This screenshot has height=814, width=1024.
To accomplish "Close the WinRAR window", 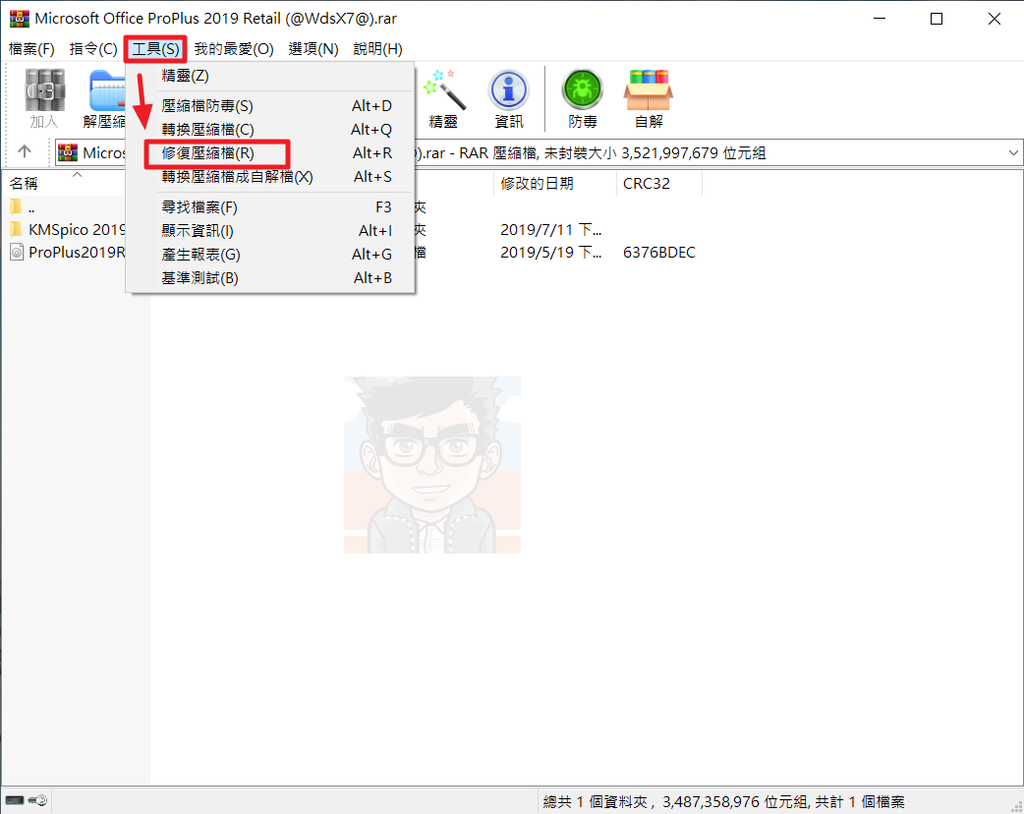I will coord(994,19).
